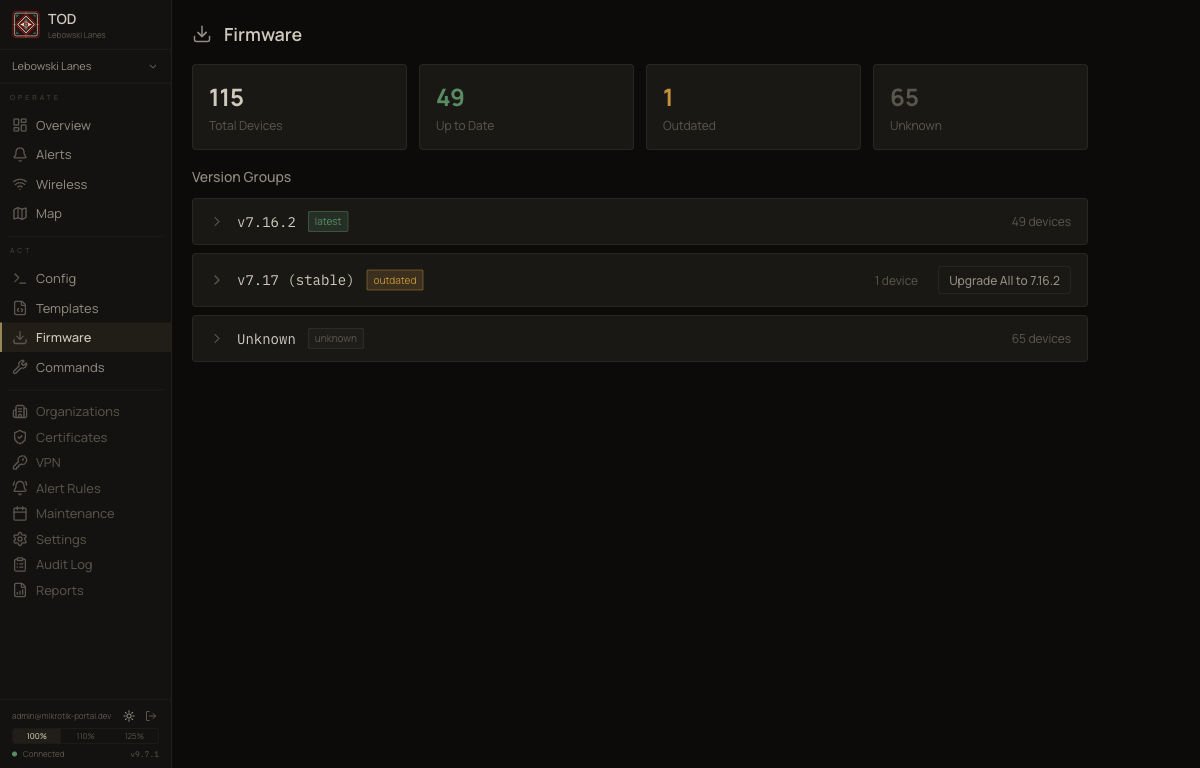This screenshot has width=1200, height=768.
Task: Open Maintenance using the calendar icon
Action: 21,513
